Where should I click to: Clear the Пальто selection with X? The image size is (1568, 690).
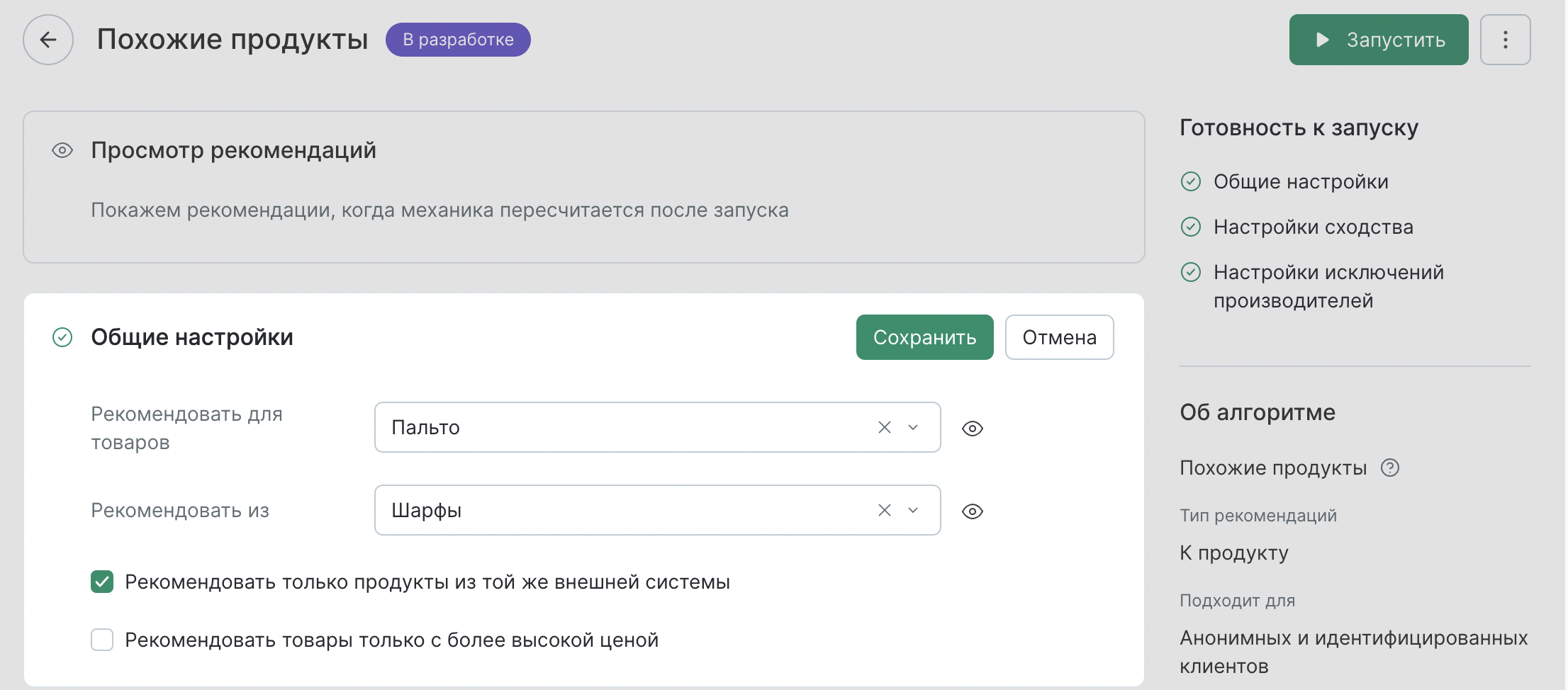coord(884,427)
